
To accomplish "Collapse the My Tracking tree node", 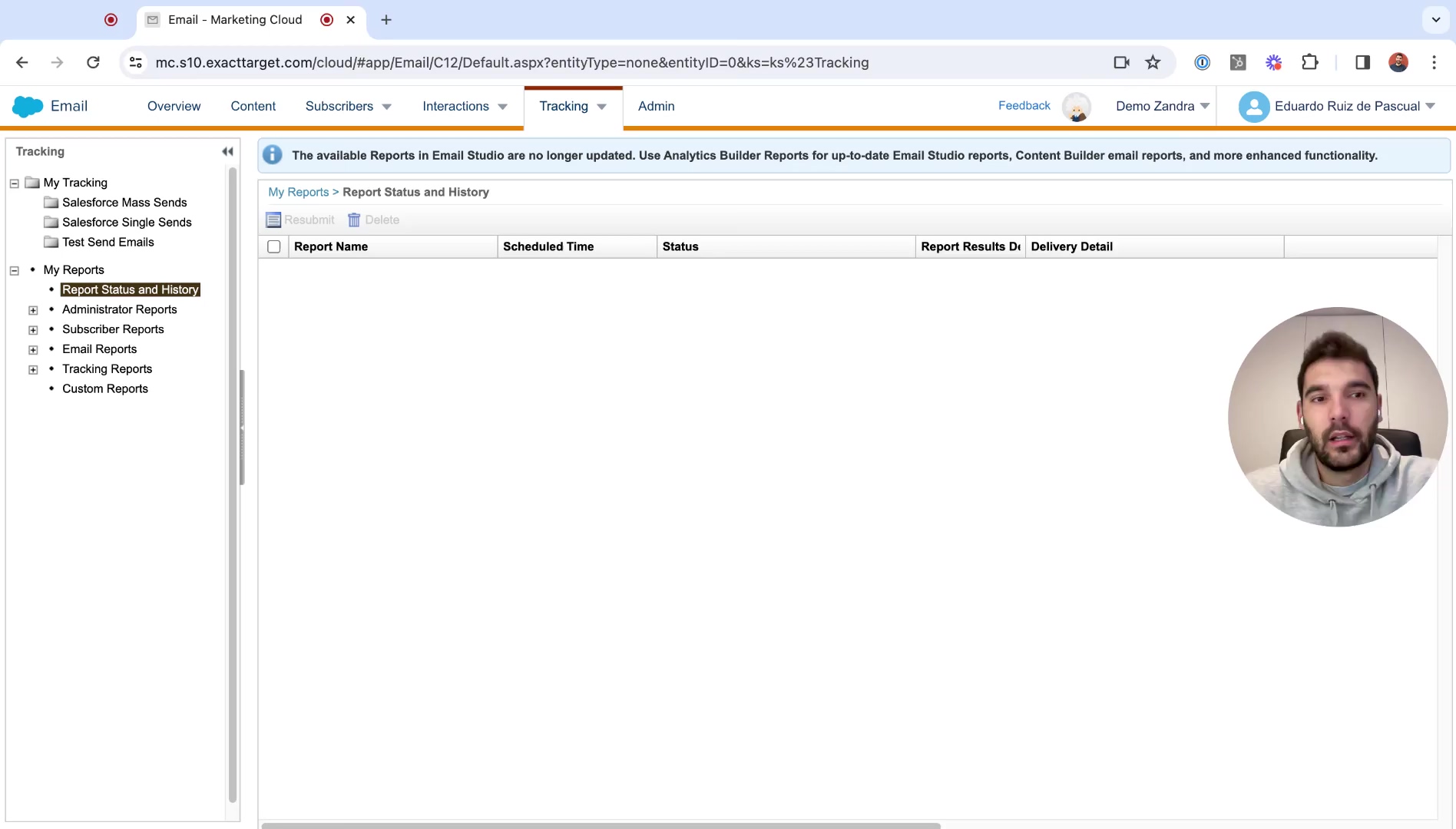I will coord(14,183).
